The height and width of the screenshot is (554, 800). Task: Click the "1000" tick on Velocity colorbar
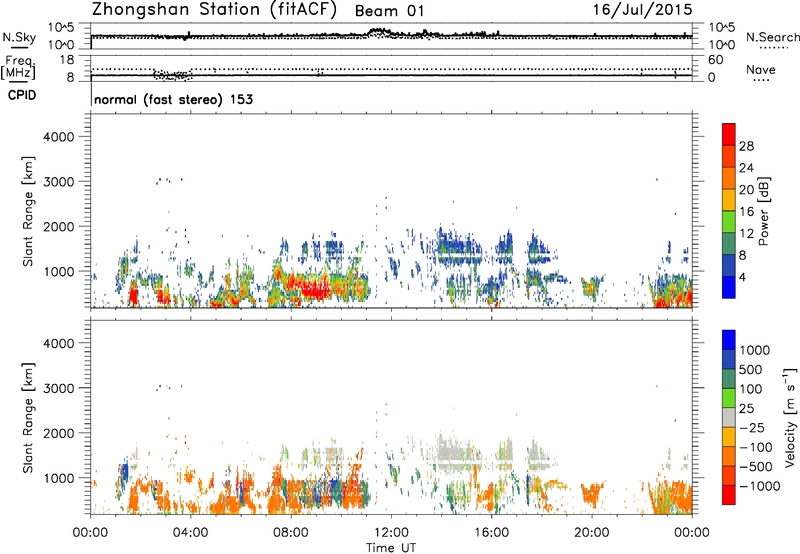(755, 350)
